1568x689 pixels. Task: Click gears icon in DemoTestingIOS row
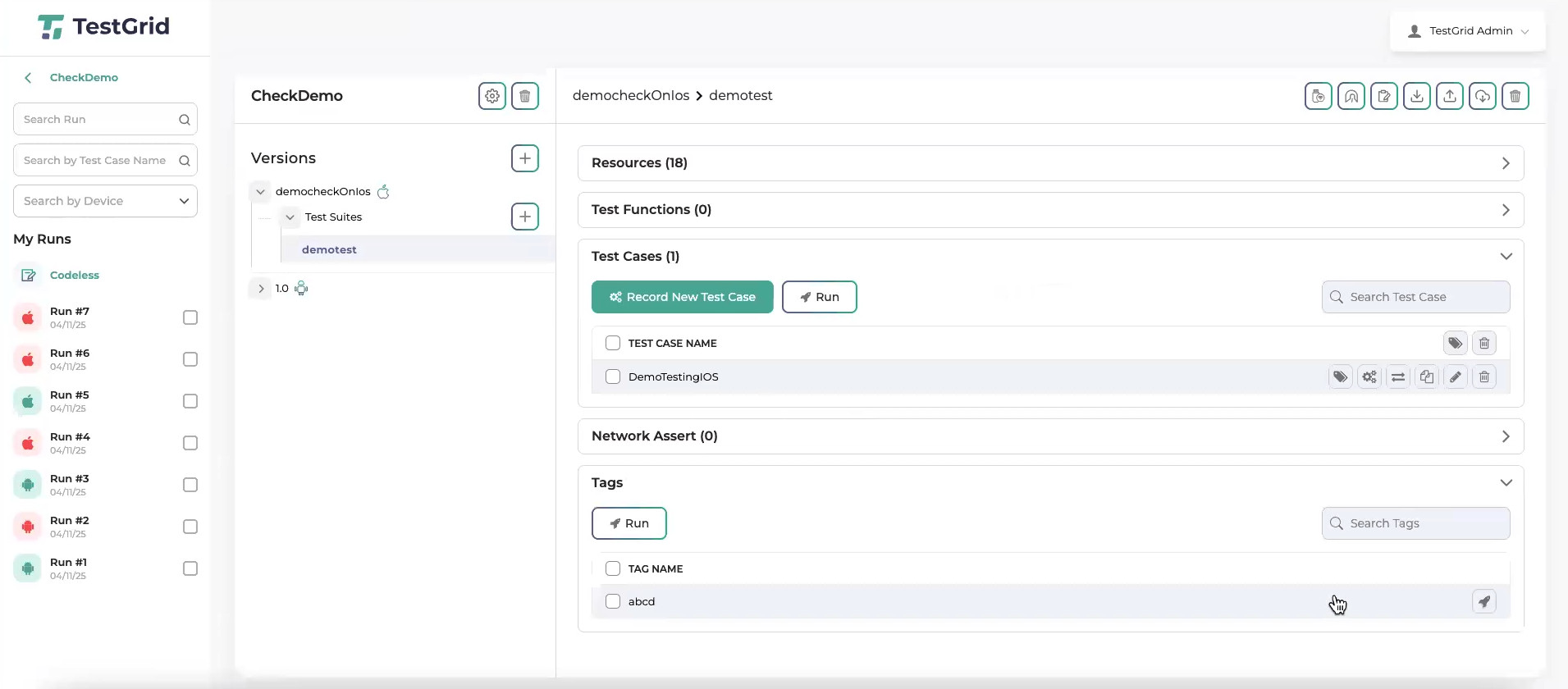tap(1369, 377)
